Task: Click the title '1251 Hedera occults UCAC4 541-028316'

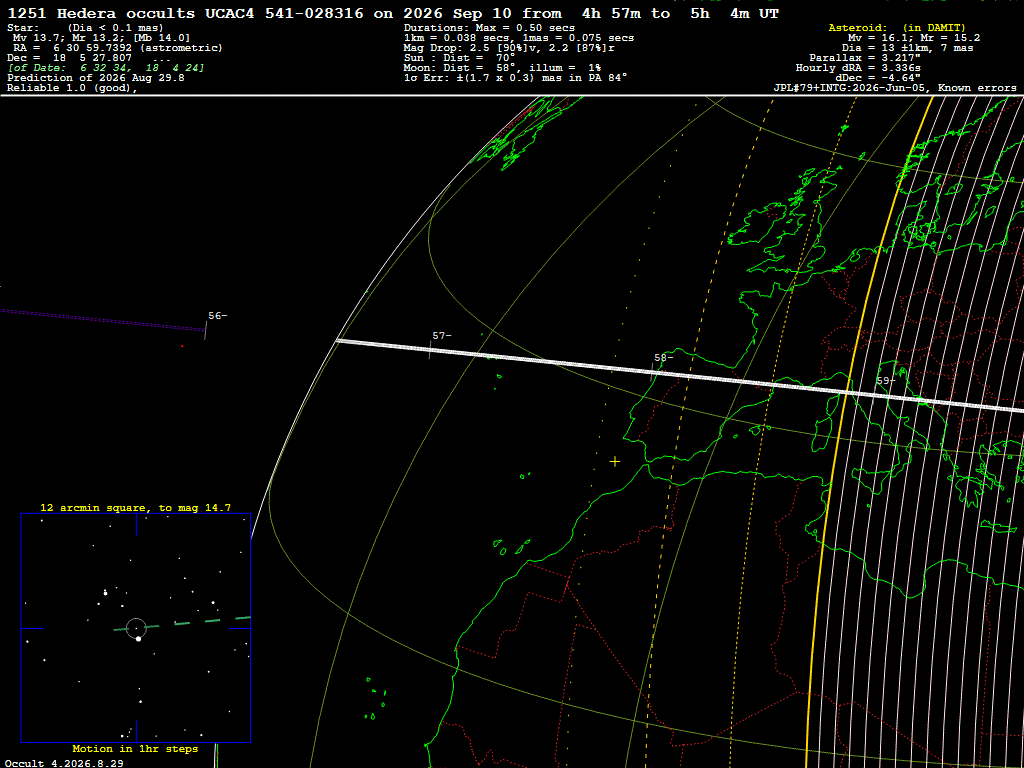Action: (x=185, y=14)
